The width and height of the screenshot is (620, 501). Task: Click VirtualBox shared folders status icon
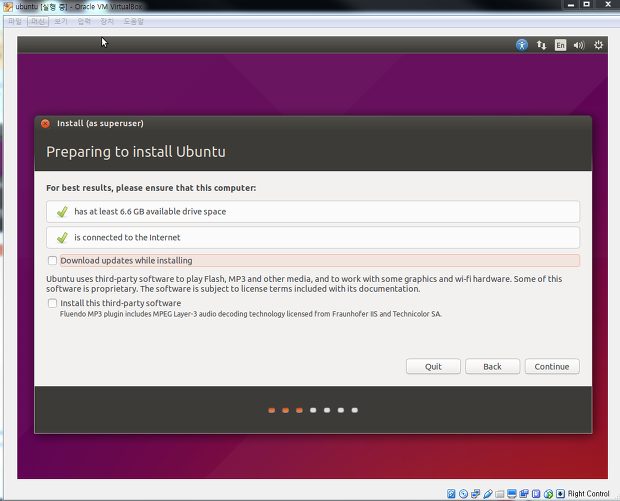click(x=500, y=494)
